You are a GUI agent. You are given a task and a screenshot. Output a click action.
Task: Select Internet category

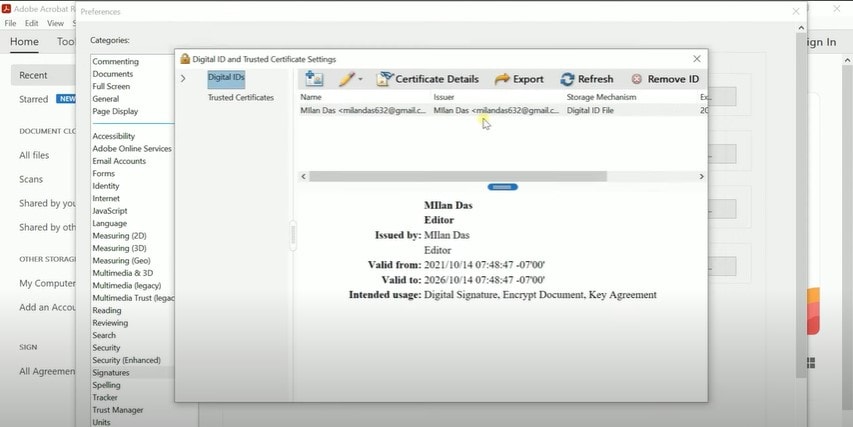106,199
